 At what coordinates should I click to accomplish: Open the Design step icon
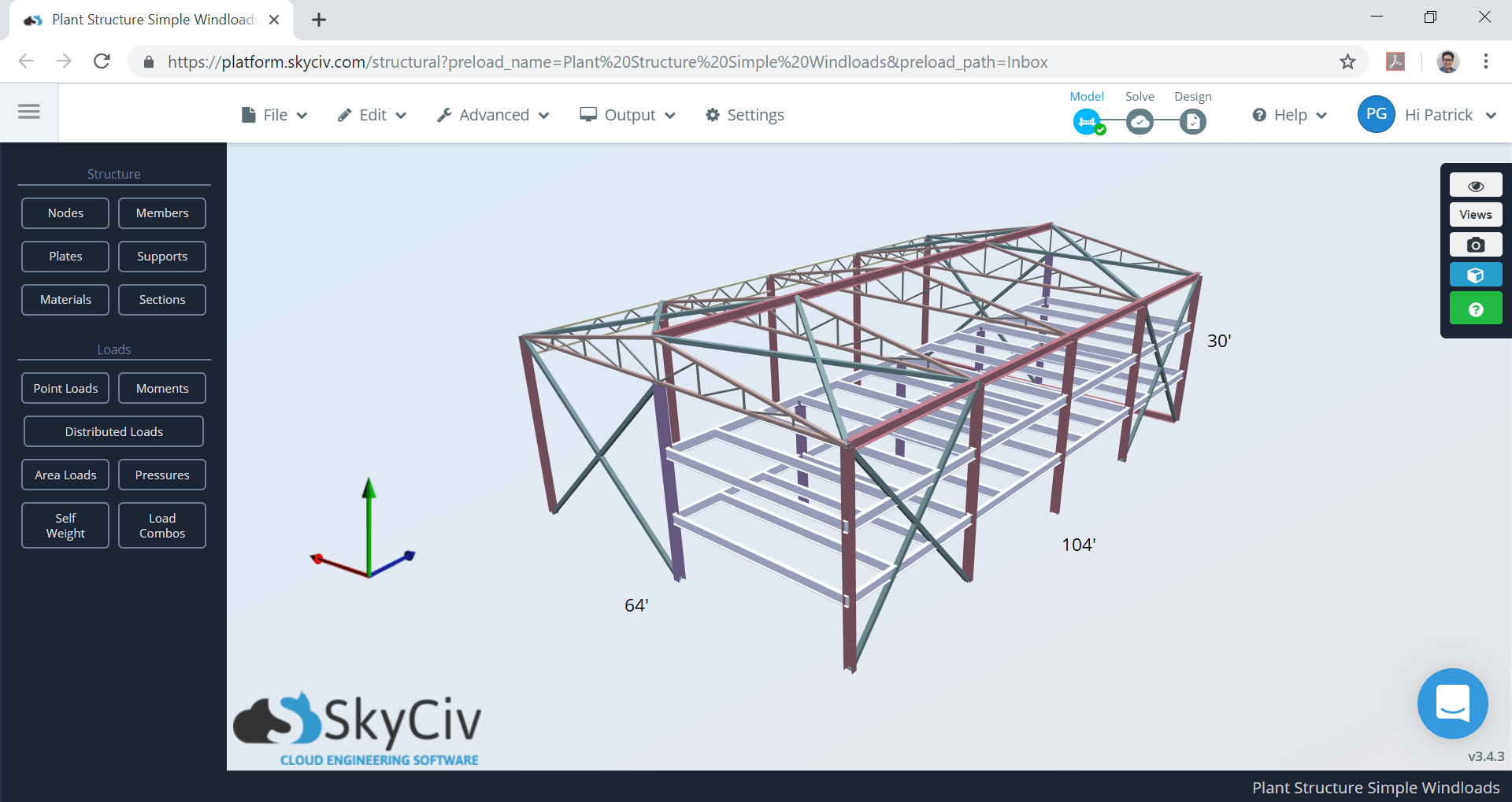1192,121
